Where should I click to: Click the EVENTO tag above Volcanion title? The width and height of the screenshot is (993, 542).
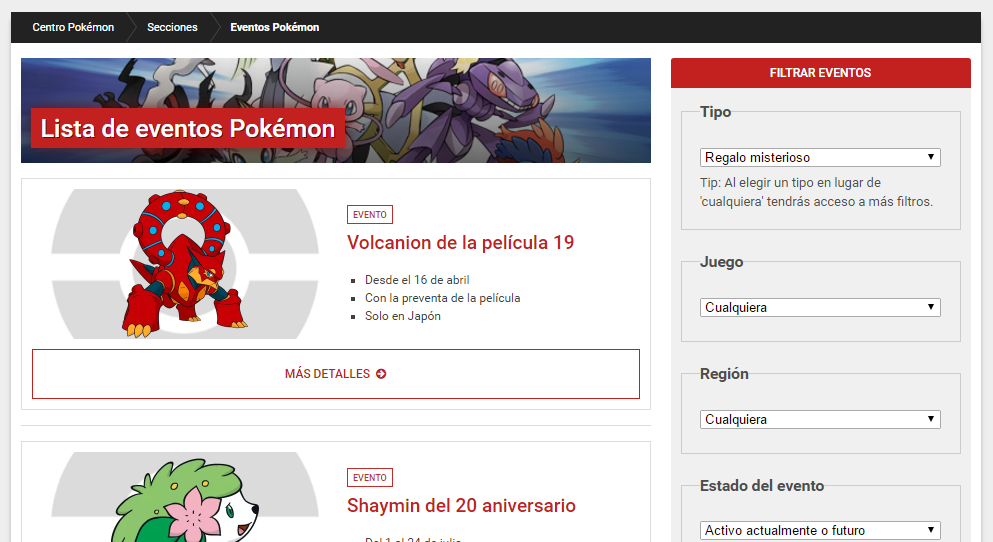point(370,214)
